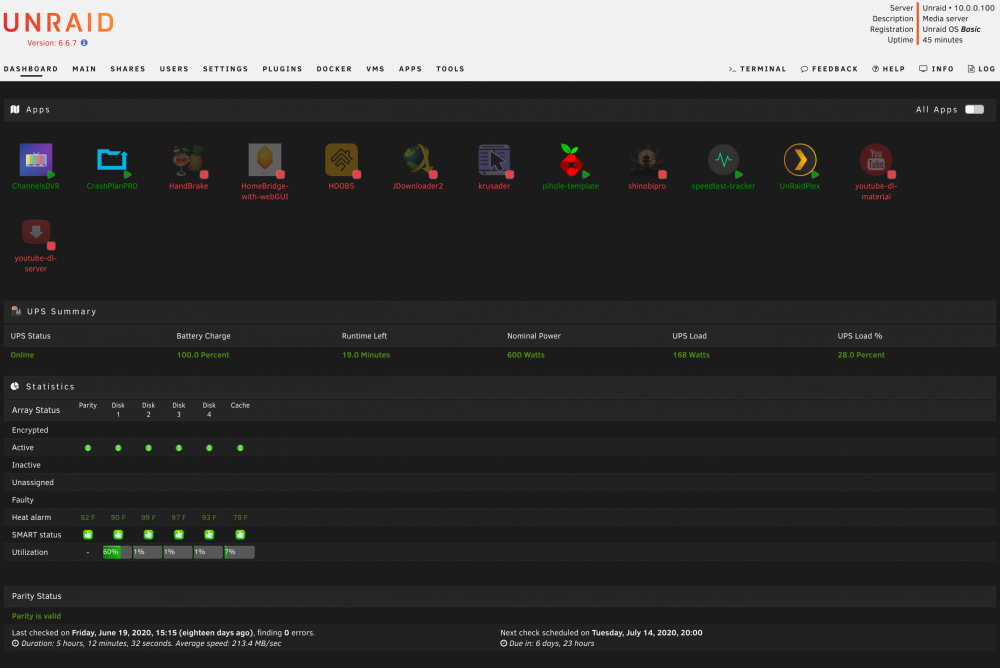Screen dimensions: 1000x668
Task: Toggle the All Apps switch
Action: (974, 109)
